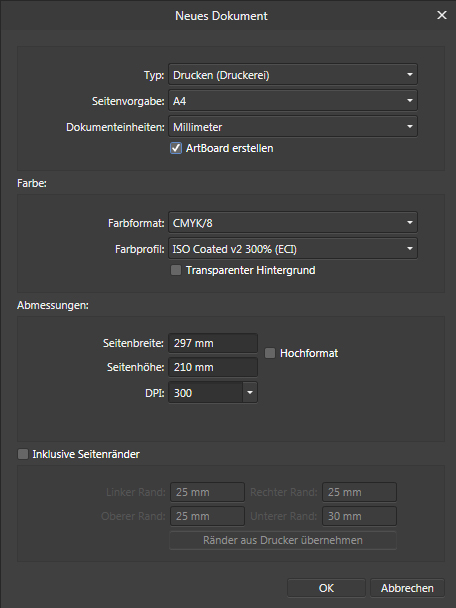Enable the Inklusive Seitenränder checkbox
This screenshot has width=456, height=608.
[23, 454]
